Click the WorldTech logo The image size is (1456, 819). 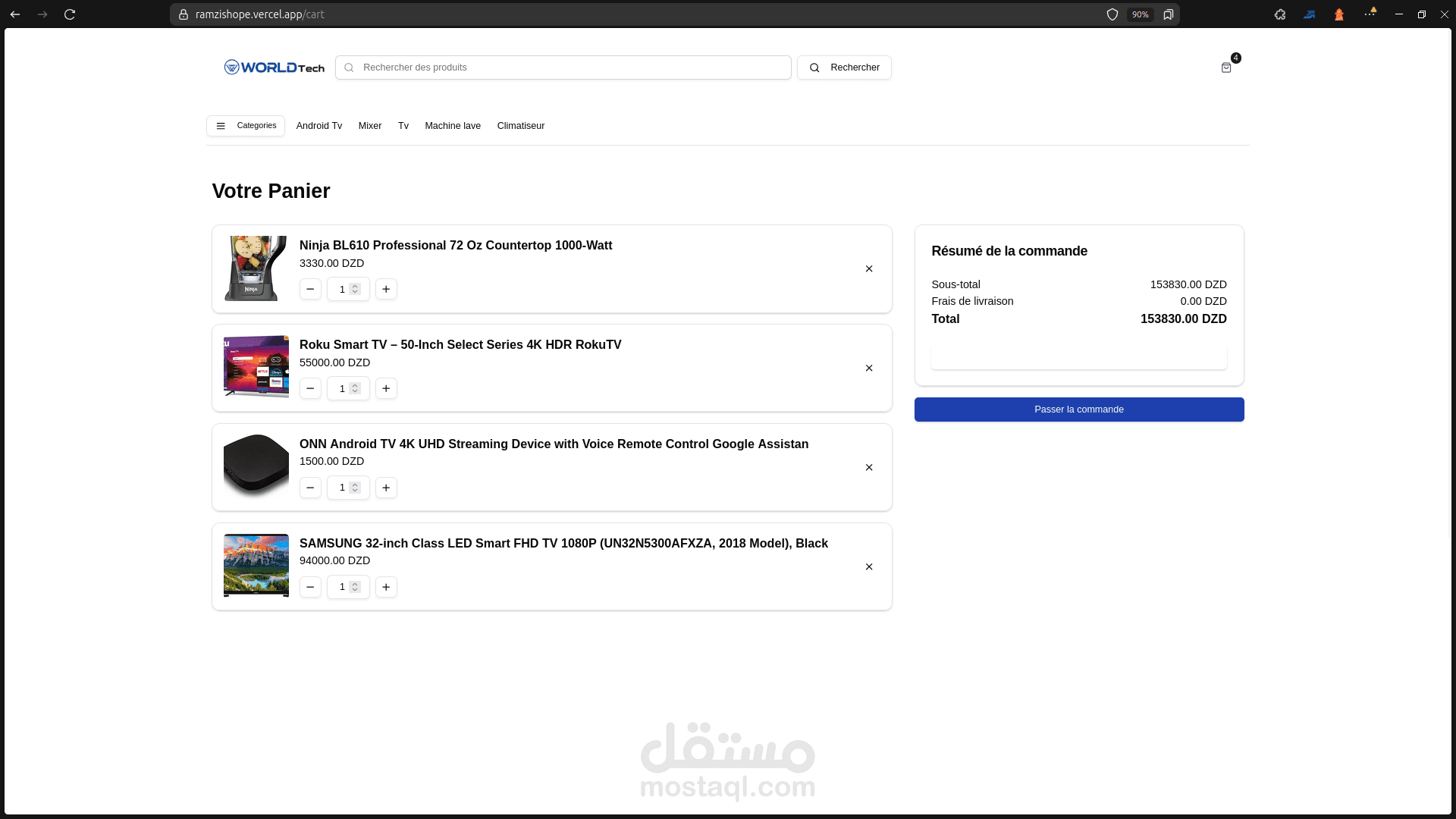click(x=274, y=67)
